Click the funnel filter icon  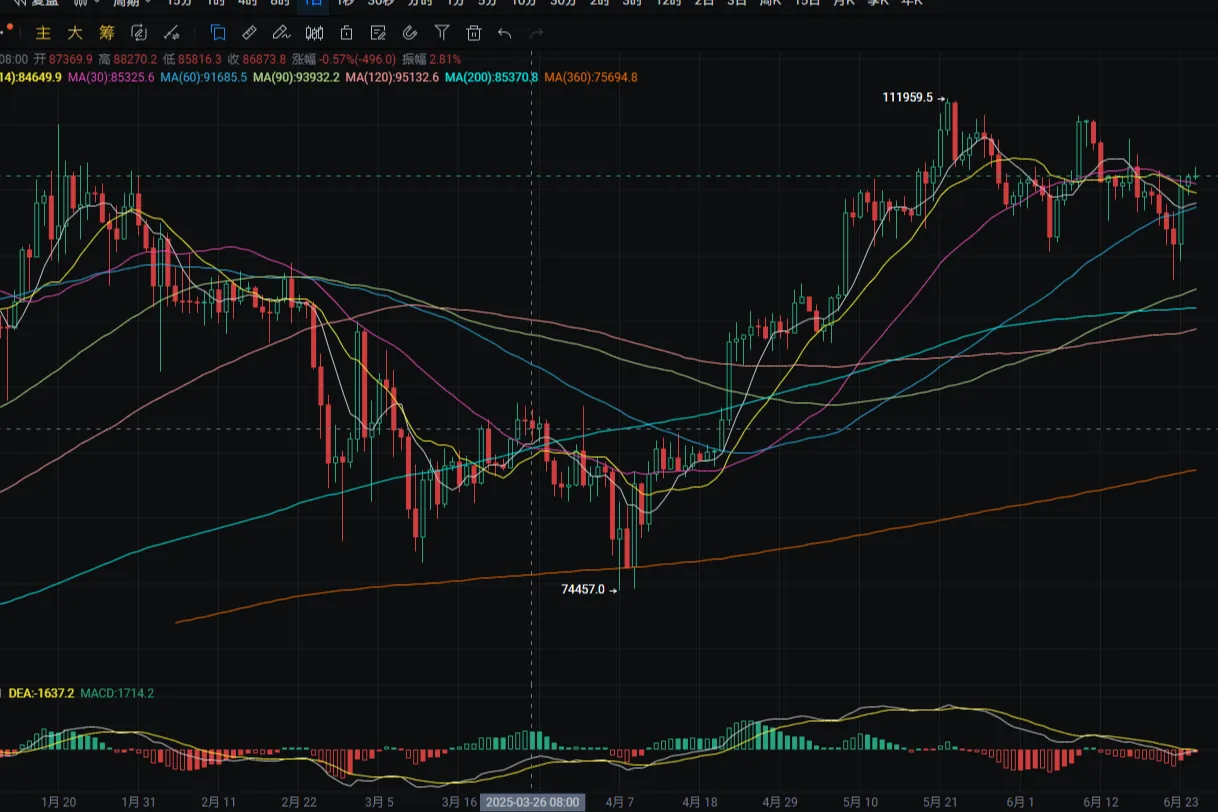tap(442, 33)
